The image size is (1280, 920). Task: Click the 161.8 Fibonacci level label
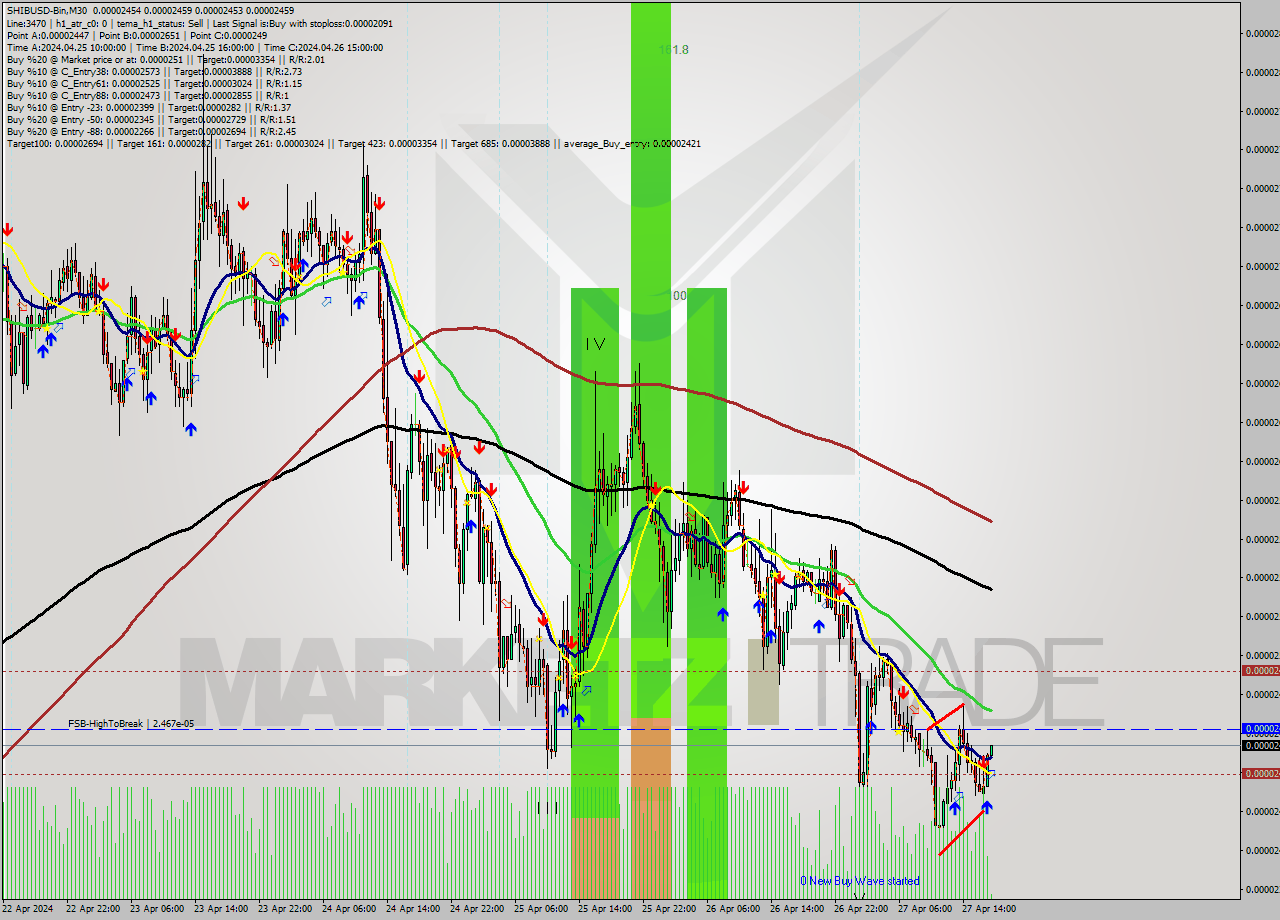point(673,49)
